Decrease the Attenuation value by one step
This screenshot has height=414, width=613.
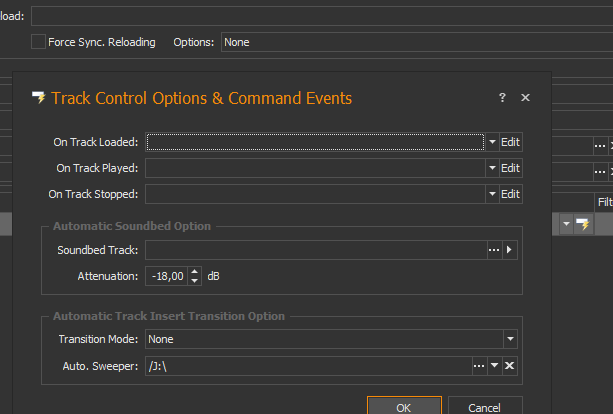[194, 281]
